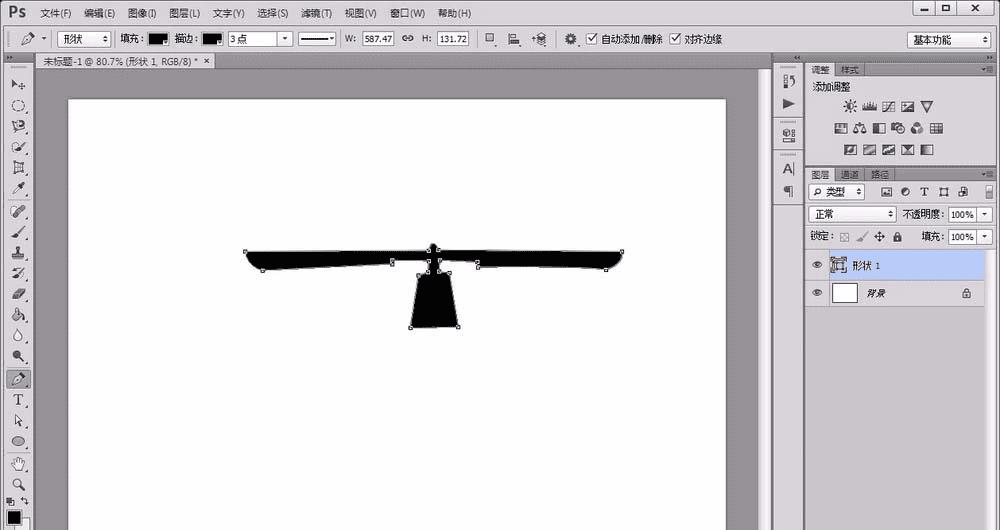The image size is (1000, 530).
Task: Select the Eraser tool
Action: point(18,294)
